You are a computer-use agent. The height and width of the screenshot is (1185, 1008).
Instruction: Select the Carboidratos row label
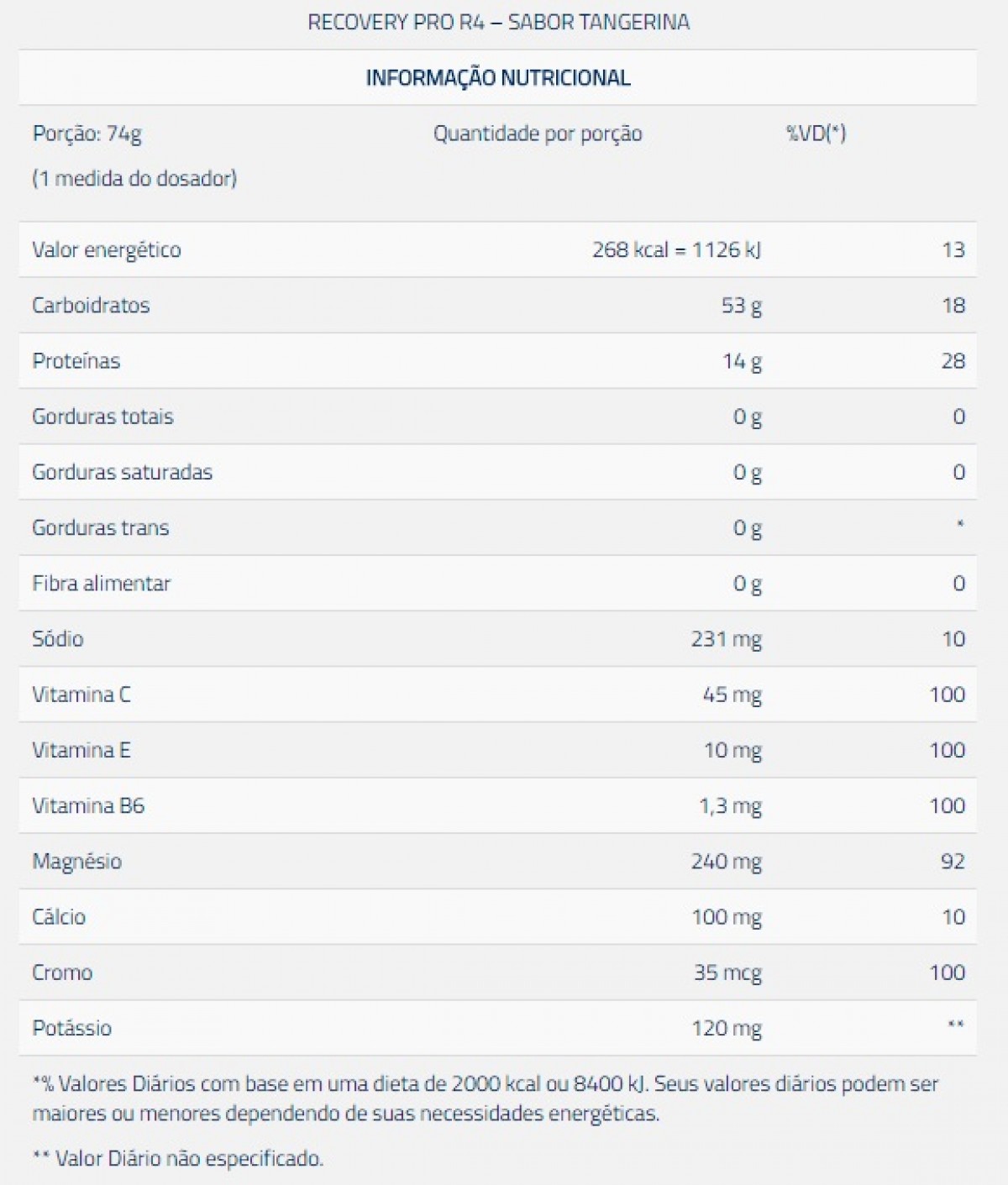91,305
